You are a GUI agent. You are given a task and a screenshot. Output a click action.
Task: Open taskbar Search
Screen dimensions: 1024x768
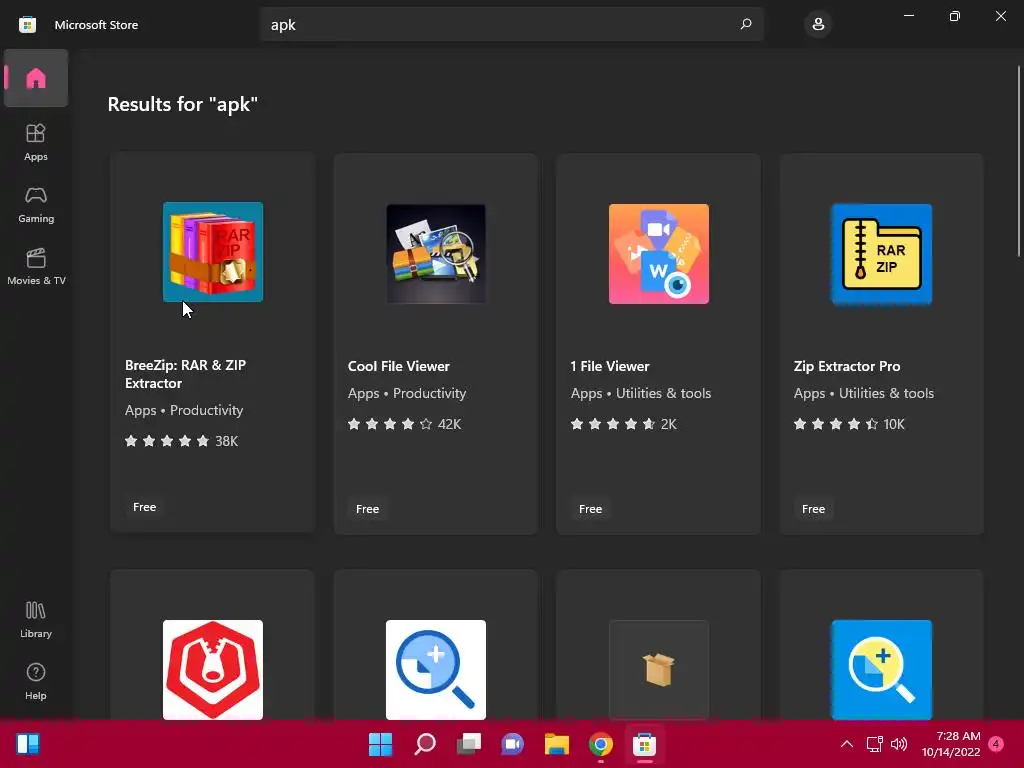tap(424, 744)
